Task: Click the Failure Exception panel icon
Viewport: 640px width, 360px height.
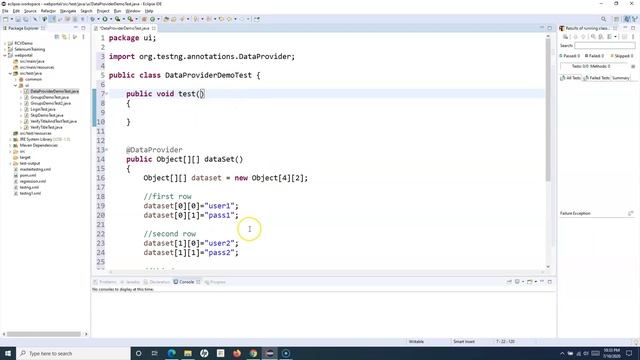Action: coord(631,213)
